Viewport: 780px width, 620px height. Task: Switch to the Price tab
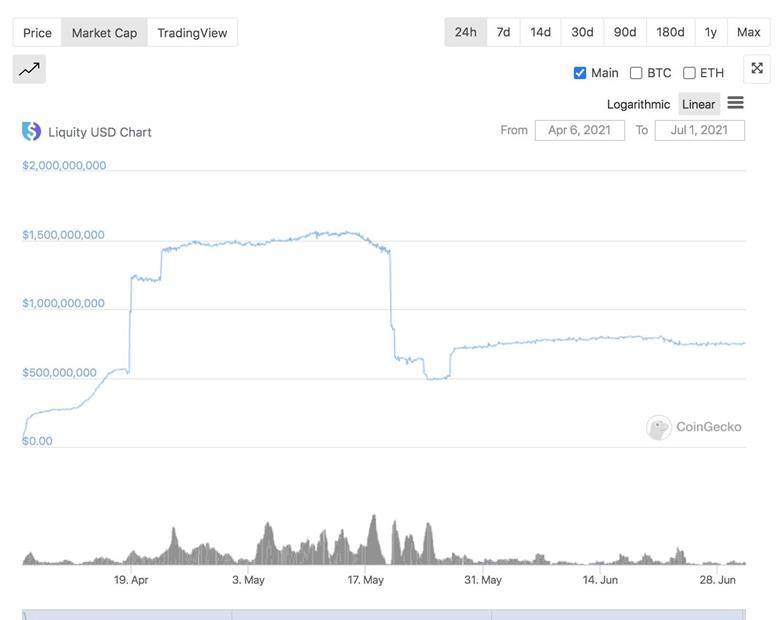click(37, 33)
